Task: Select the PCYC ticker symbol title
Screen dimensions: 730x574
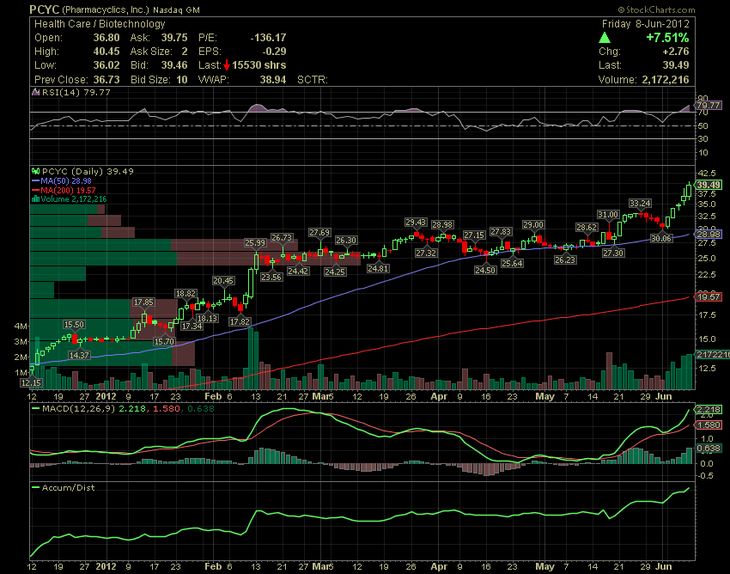Action: coord(44,9)
